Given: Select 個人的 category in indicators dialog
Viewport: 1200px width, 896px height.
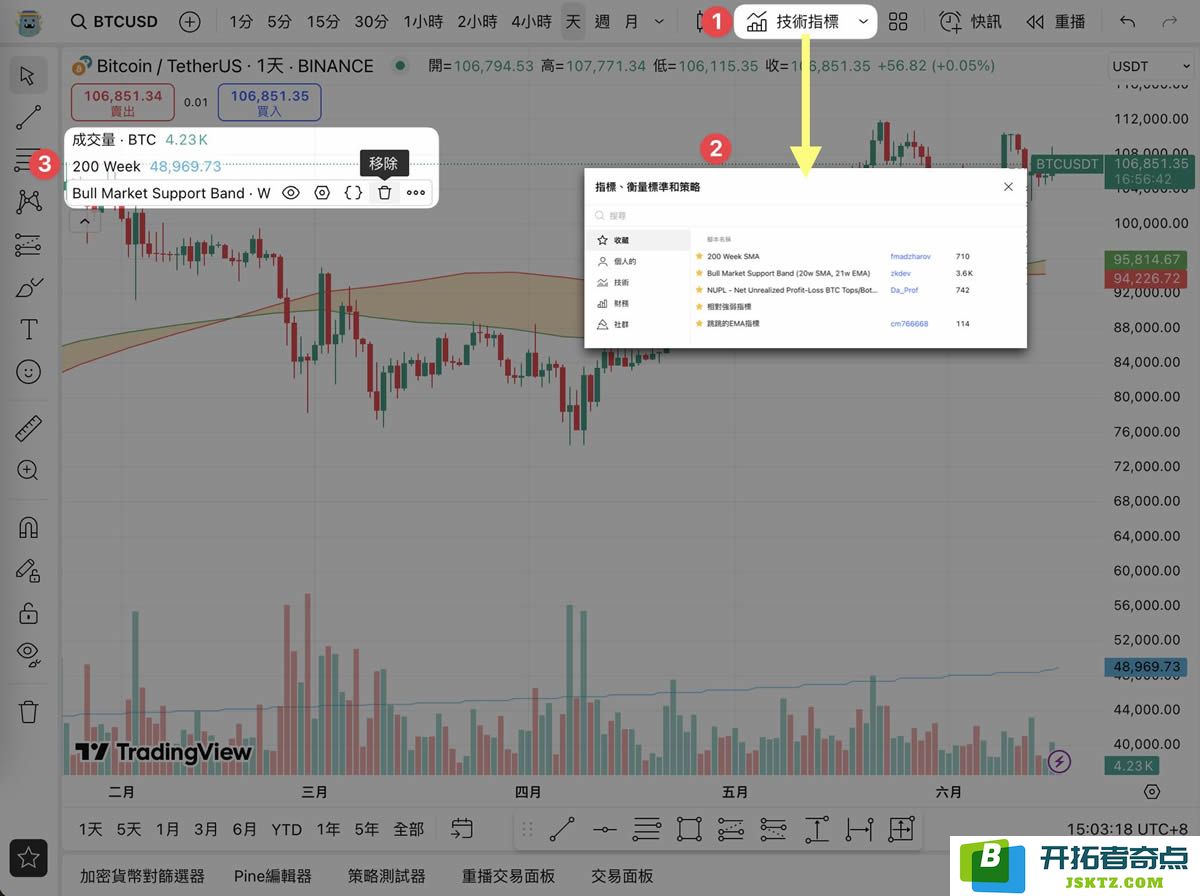Looking at the screenshot, I should 638,261.
